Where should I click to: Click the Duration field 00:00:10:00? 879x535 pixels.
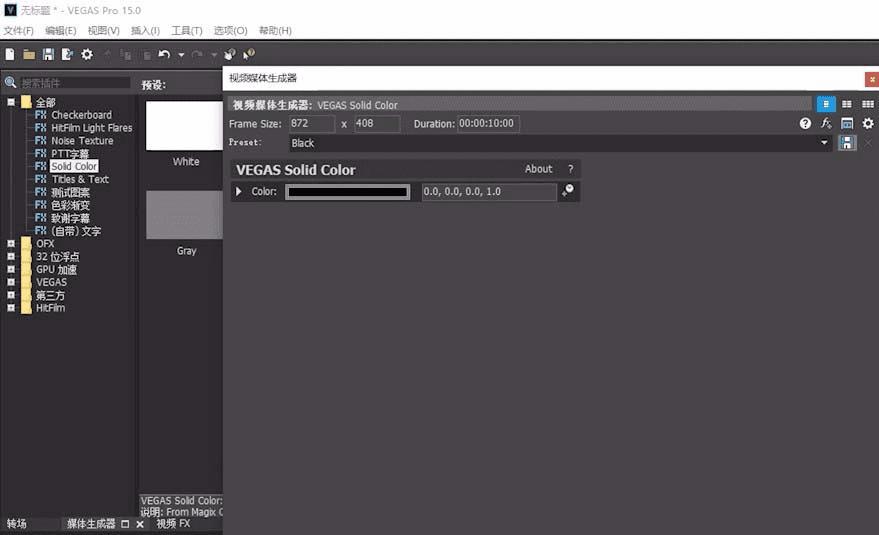click(488, 123)
